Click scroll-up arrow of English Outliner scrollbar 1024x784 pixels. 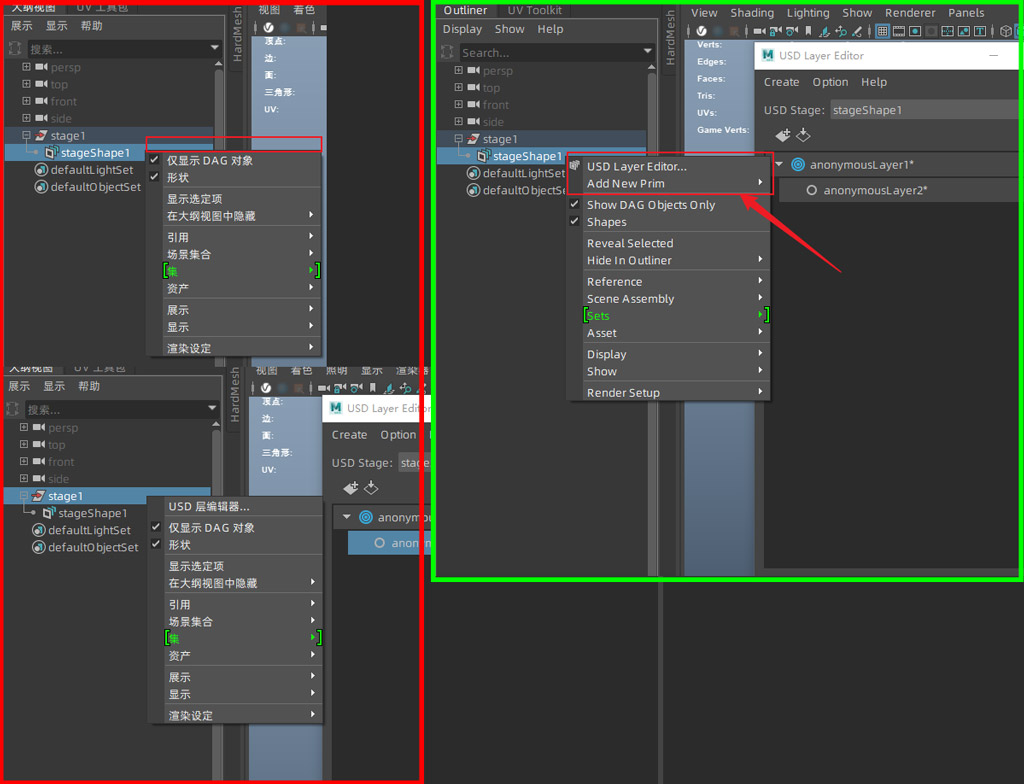coord(651,67)
